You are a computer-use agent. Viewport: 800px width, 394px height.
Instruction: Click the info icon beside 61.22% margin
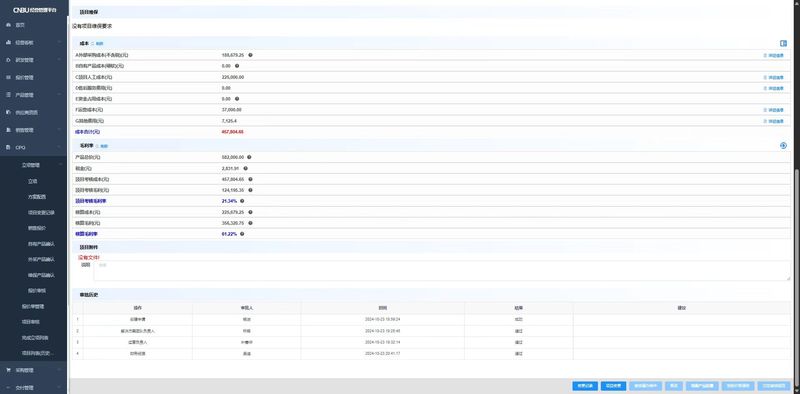pos(242,234)
